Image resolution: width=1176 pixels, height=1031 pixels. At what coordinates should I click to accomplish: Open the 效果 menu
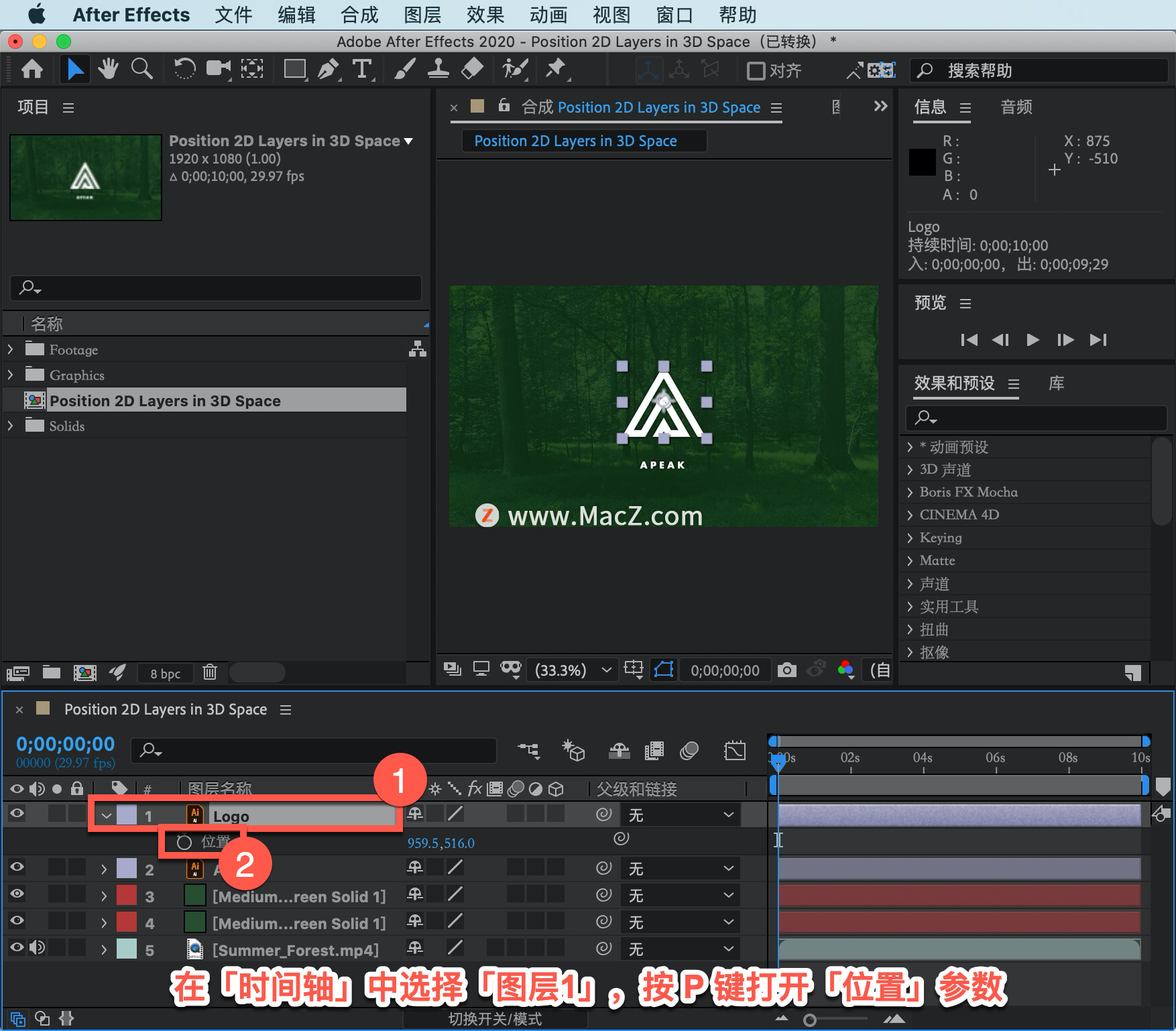pyautogui.click(x=485, y=15)
